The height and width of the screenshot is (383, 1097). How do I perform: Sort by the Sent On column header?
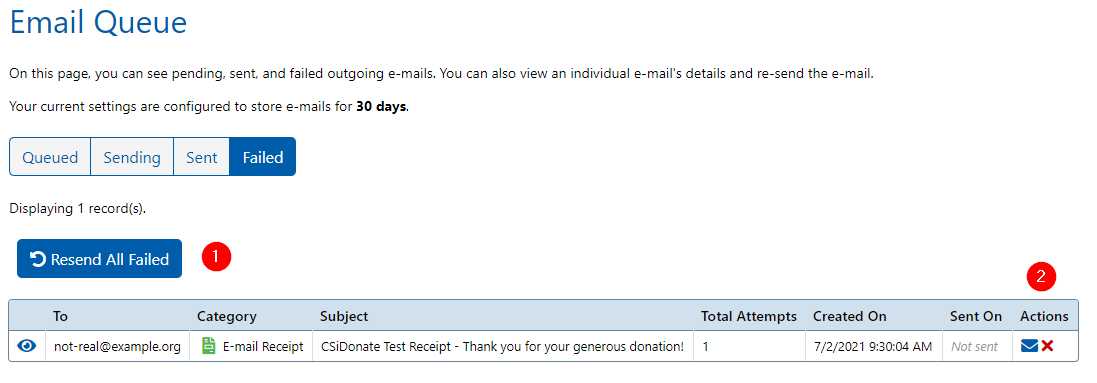[x=976, y=316]
